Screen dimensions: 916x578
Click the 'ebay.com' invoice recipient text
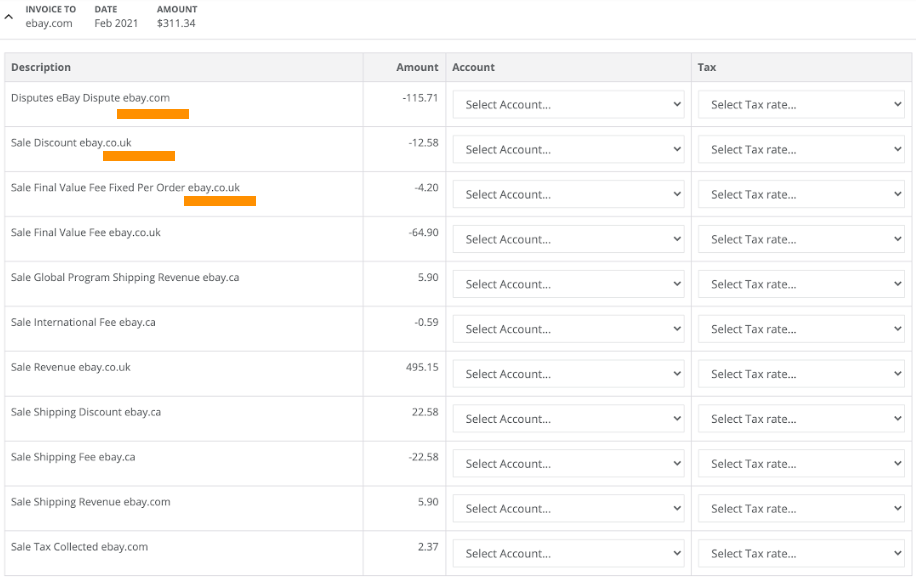point(49,23)
